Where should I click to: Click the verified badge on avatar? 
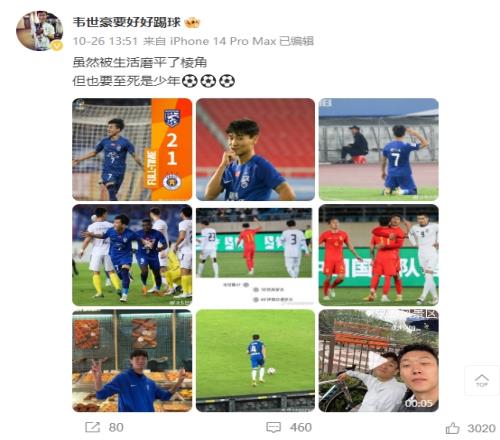click(57, 45)
